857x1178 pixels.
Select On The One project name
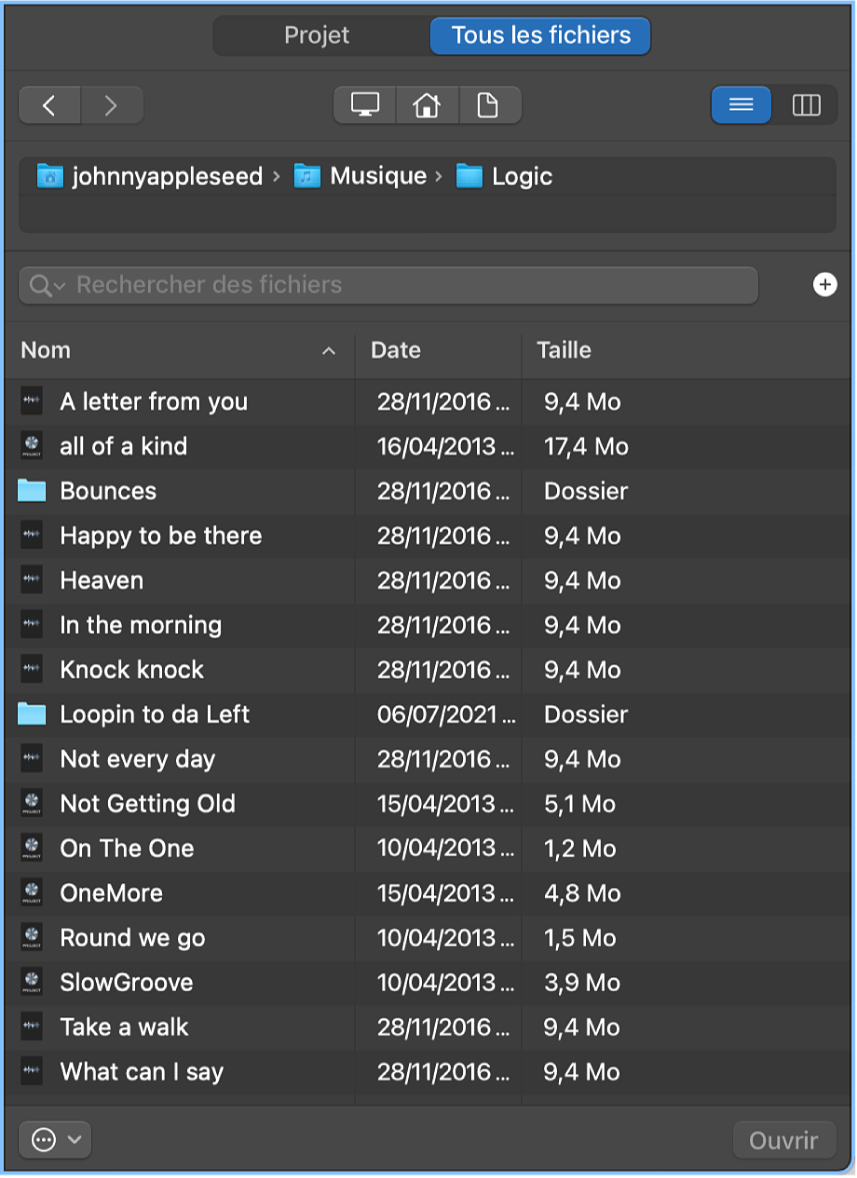pyautogui.click(x=127, y=848)
